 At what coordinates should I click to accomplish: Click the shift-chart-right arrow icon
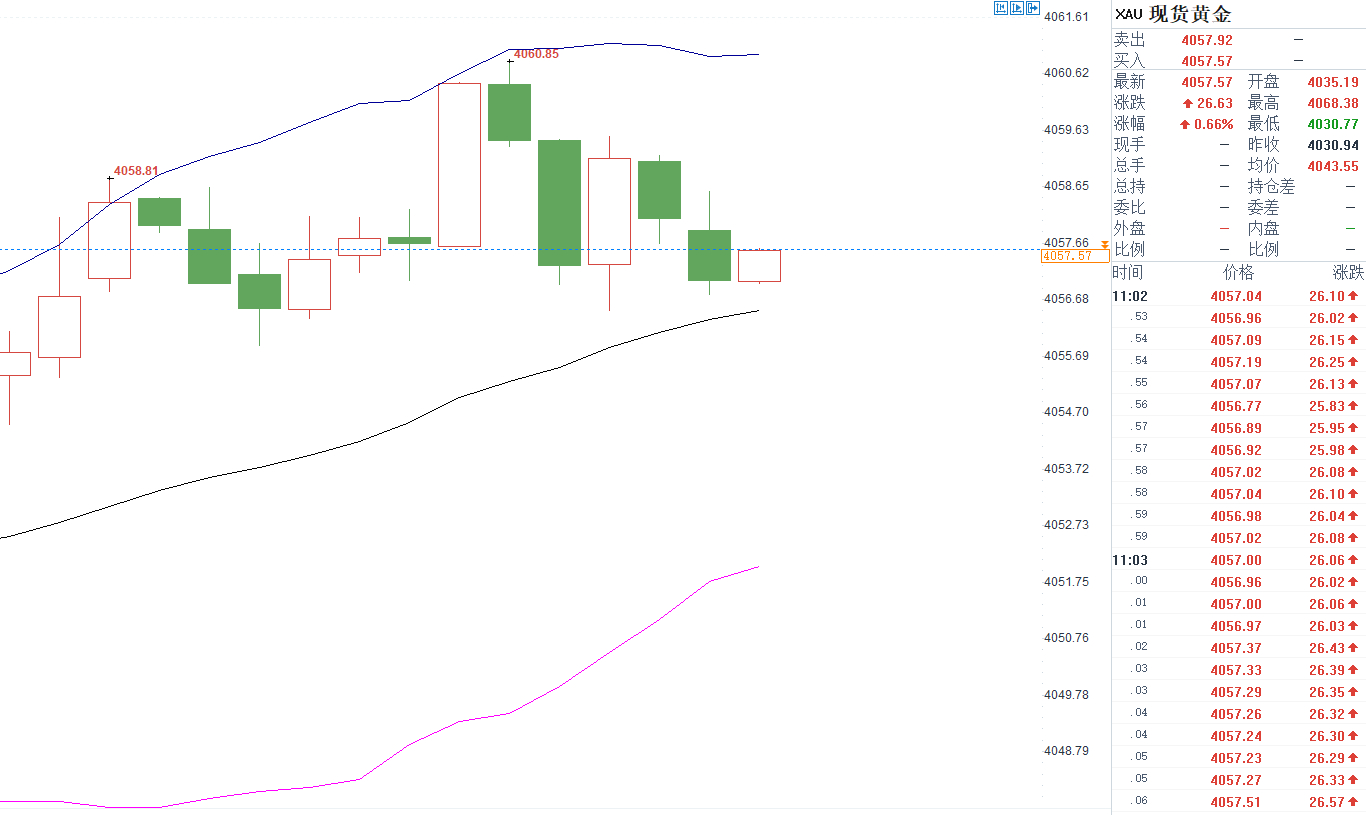point(1033,8)
